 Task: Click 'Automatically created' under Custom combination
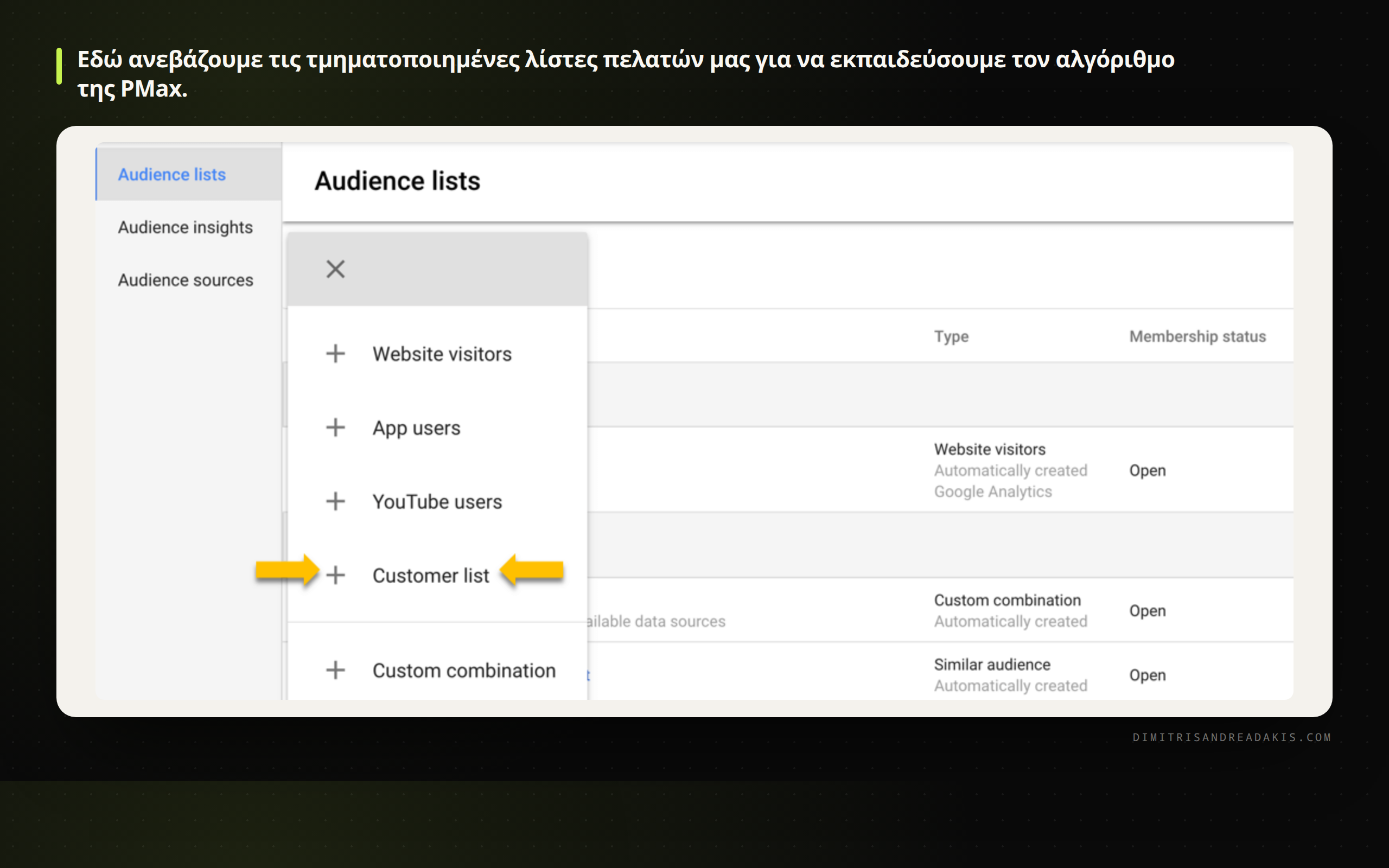point(1010,621)
